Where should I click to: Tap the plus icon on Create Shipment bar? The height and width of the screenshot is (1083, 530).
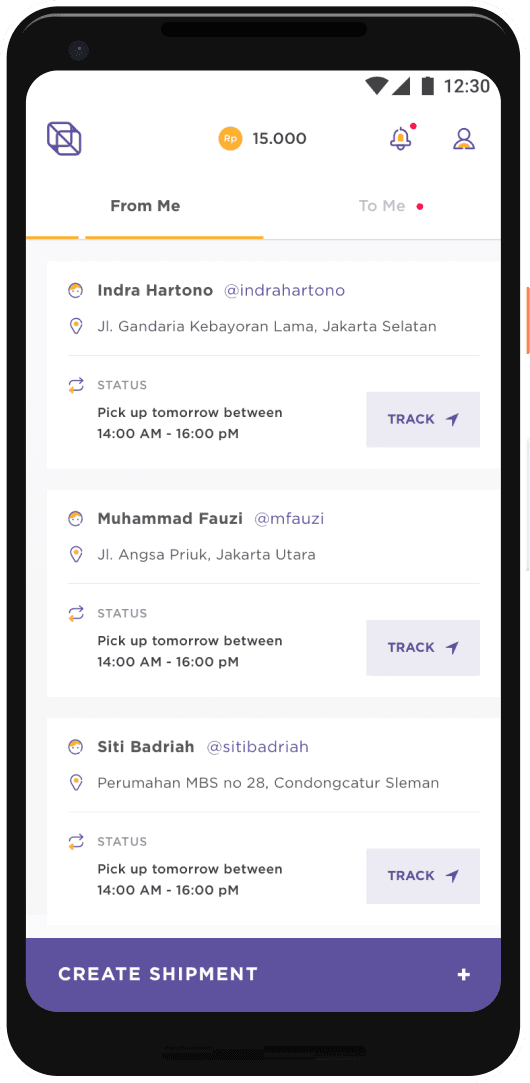pos(464,975)
